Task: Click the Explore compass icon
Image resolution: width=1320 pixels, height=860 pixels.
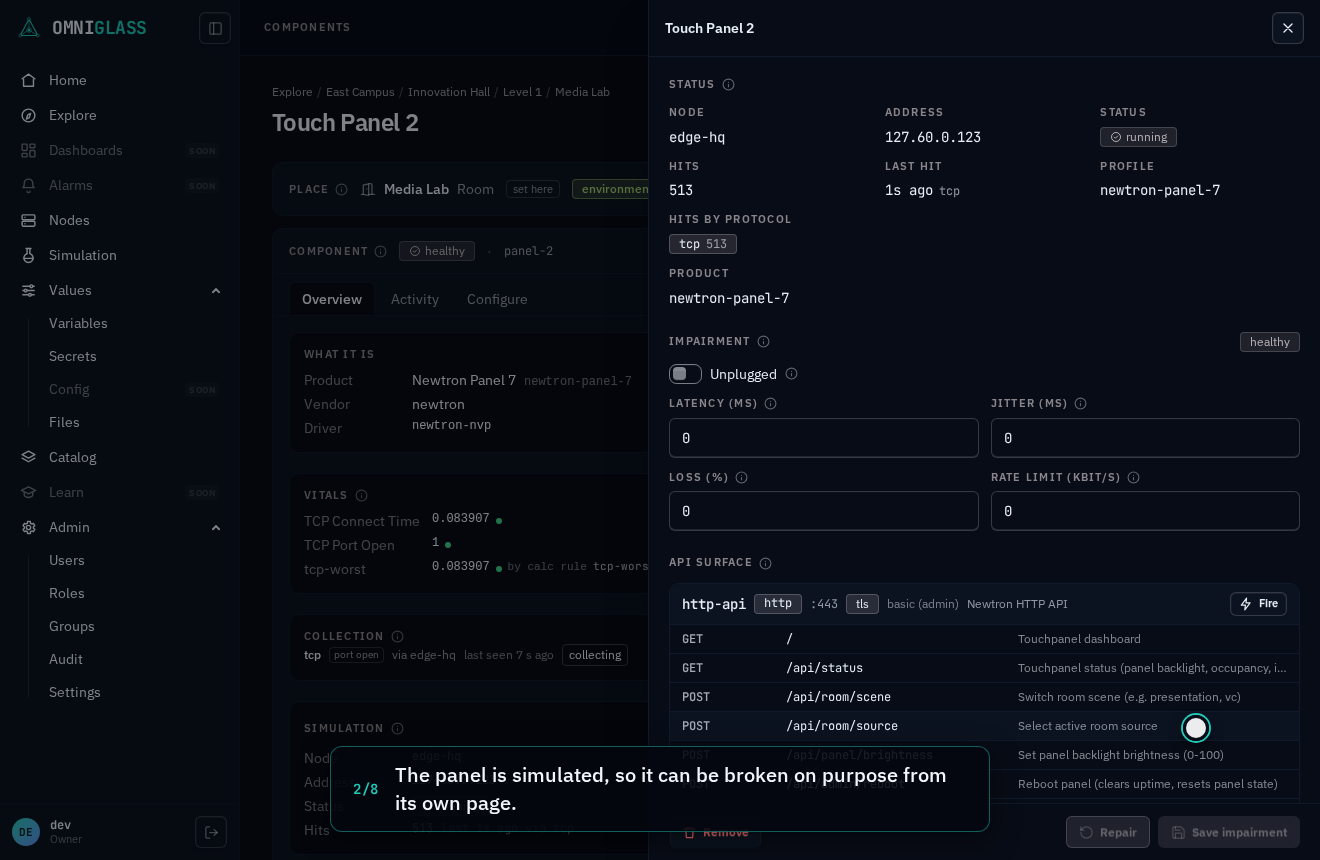Action: (x=29, y=115)
